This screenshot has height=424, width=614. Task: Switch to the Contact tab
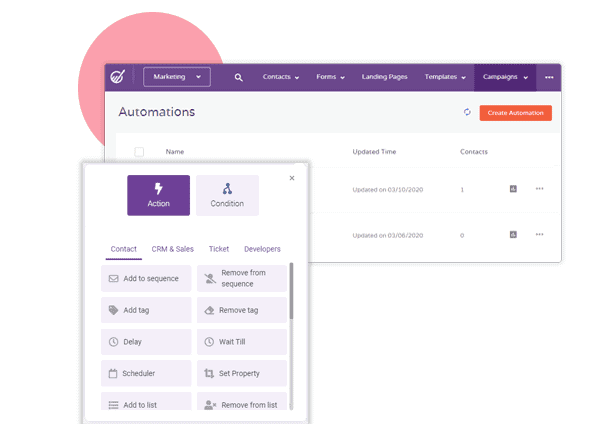coord(123,249)
